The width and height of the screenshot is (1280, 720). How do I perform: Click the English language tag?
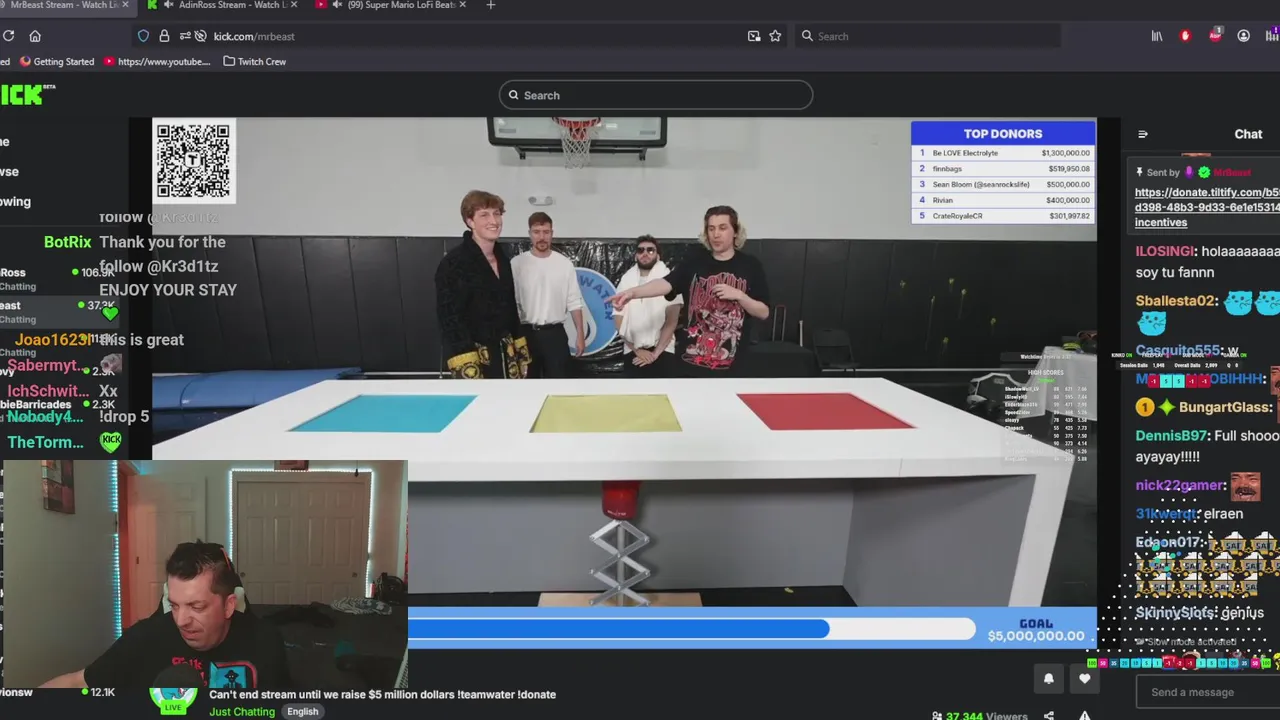click(x=302, y=712)
